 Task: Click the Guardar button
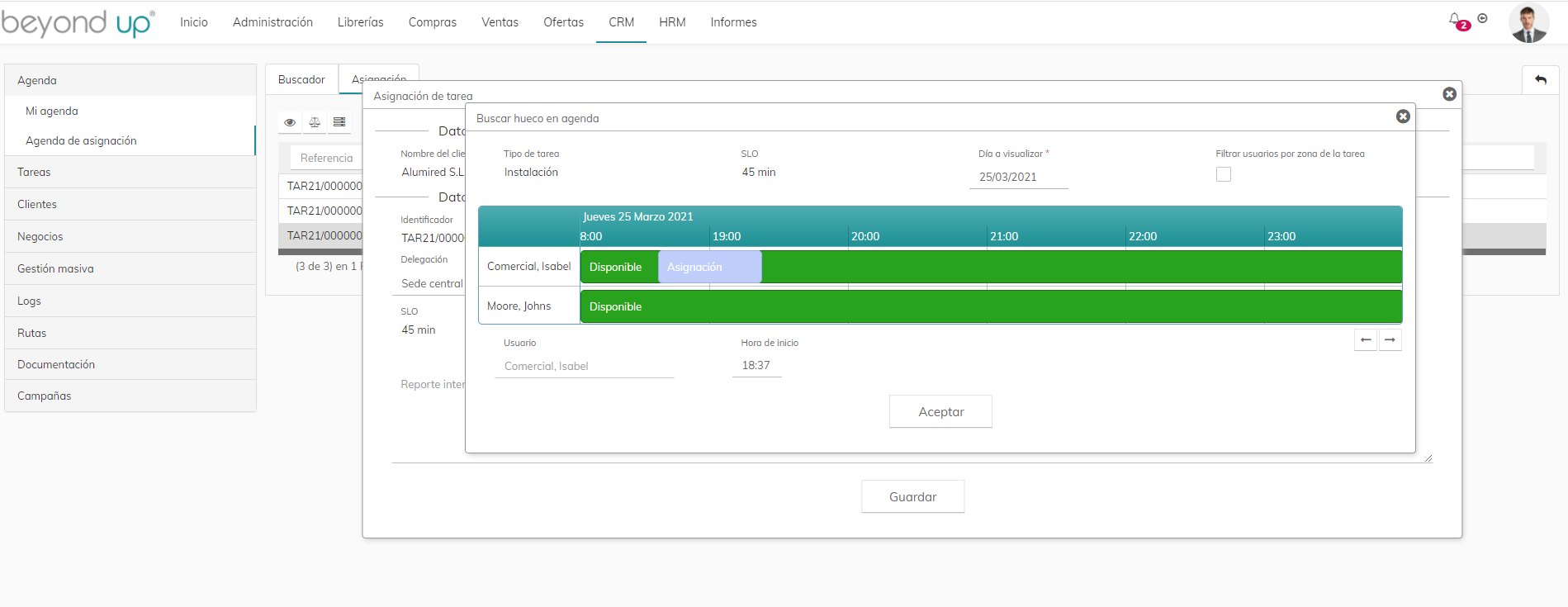point(913,496)
